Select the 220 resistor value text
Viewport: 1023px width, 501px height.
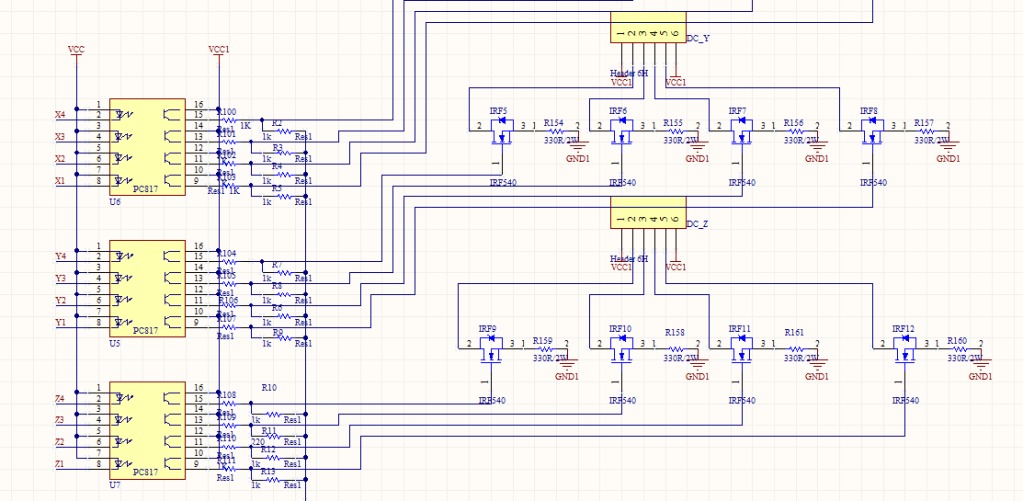click(258, 442)
